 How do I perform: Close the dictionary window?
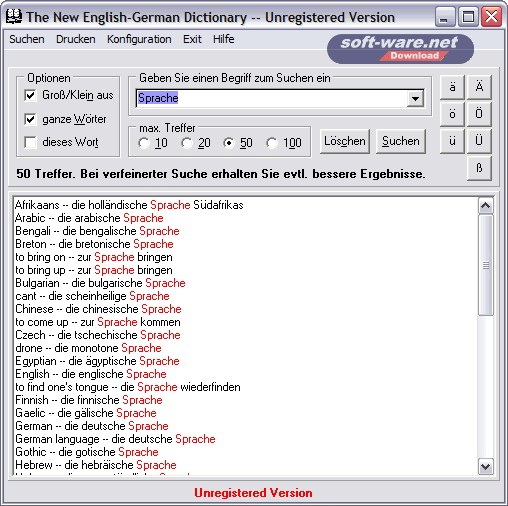pos(491,17)
